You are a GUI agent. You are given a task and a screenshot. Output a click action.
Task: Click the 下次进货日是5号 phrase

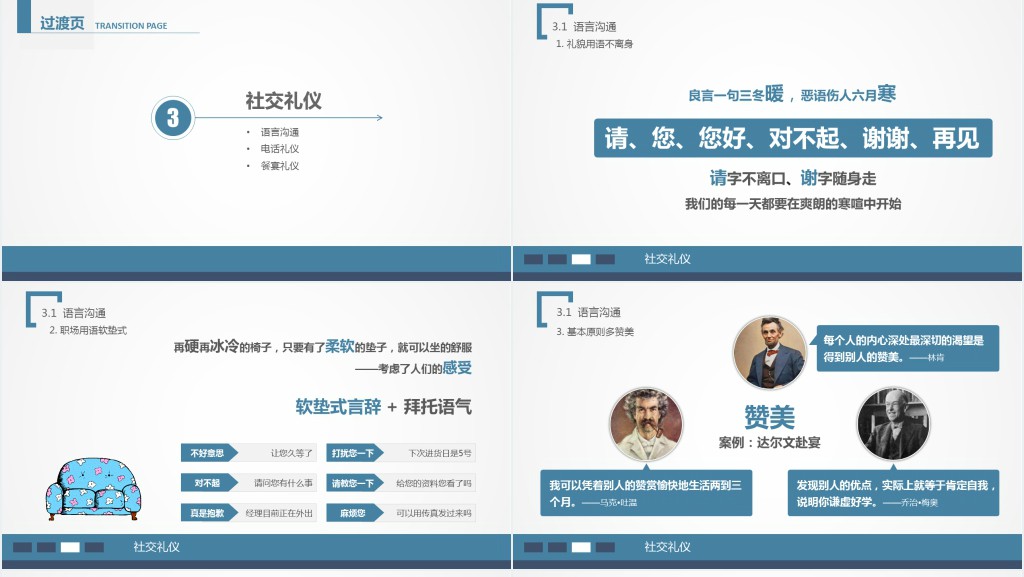(x=440, y=453)
